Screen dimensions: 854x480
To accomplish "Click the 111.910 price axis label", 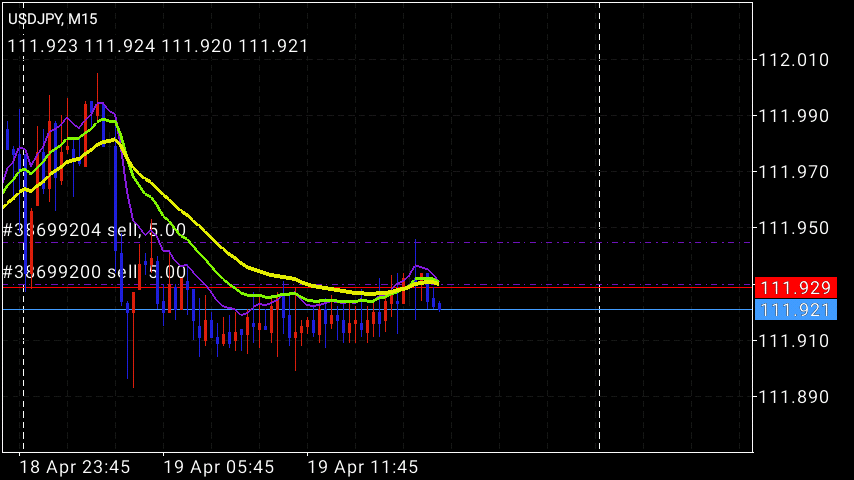I will [794, 341].
